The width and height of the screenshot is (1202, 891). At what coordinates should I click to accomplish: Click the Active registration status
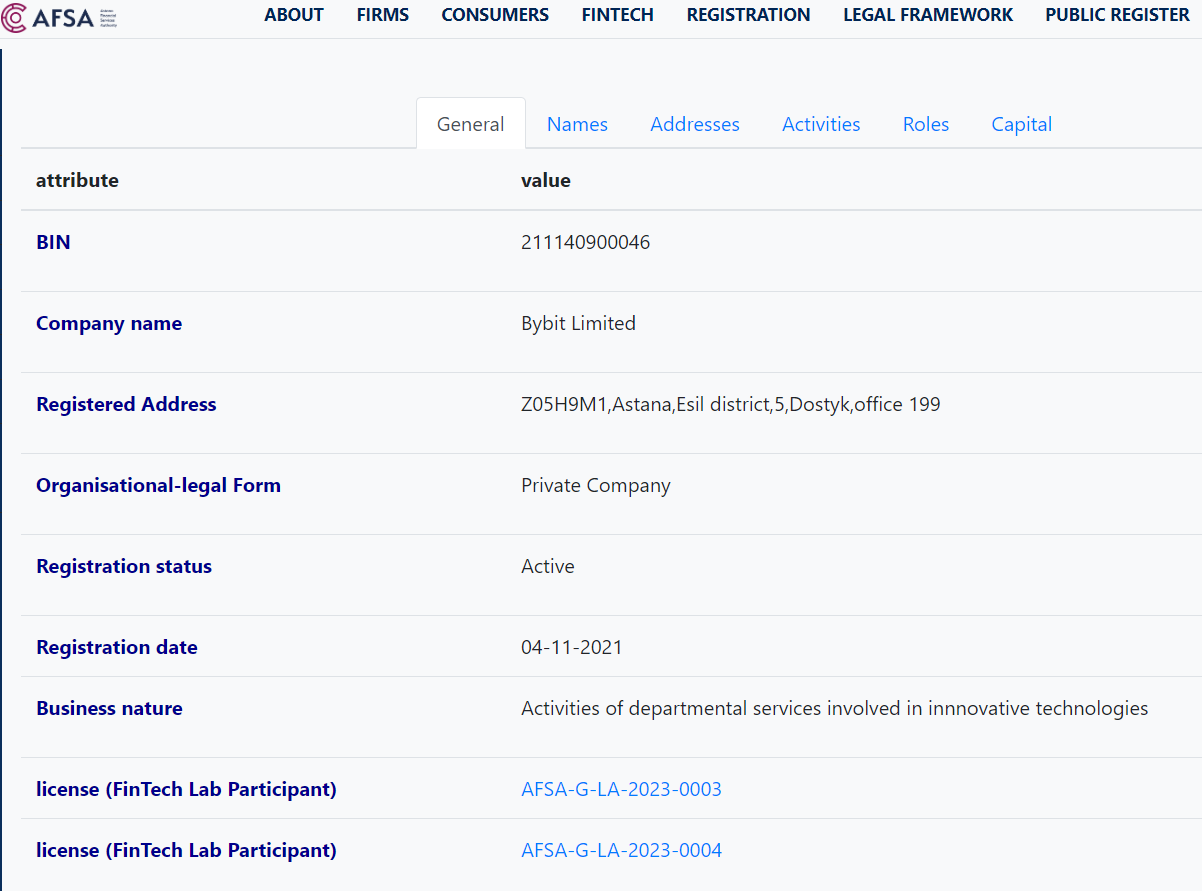click(548, 566)
